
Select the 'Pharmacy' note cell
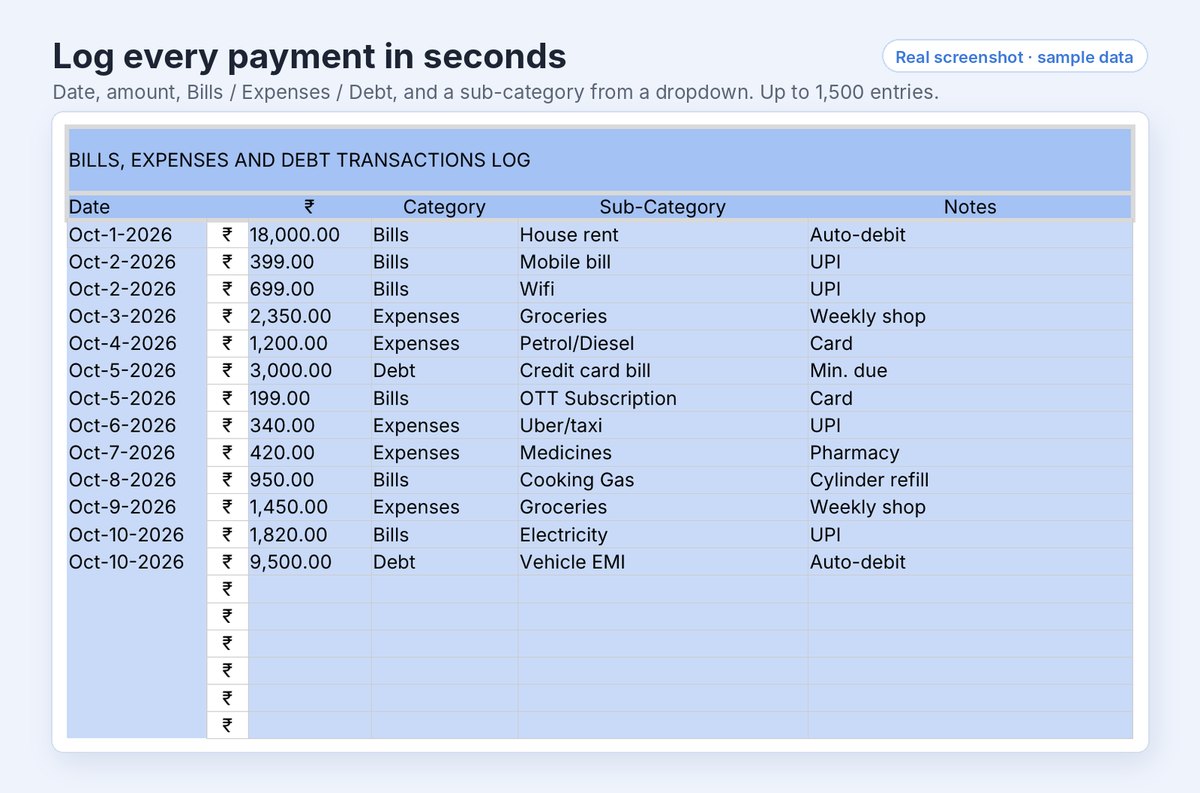pyautogui.click(x=970, y=453)
